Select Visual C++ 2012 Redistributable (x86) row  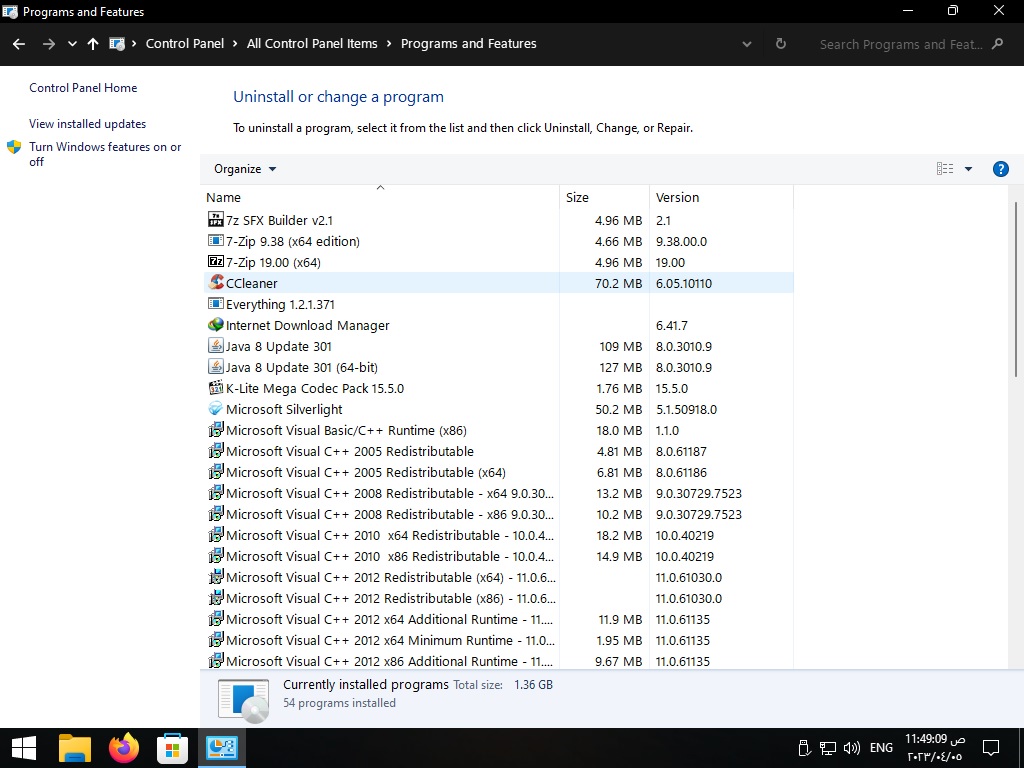tap(497, 598)
